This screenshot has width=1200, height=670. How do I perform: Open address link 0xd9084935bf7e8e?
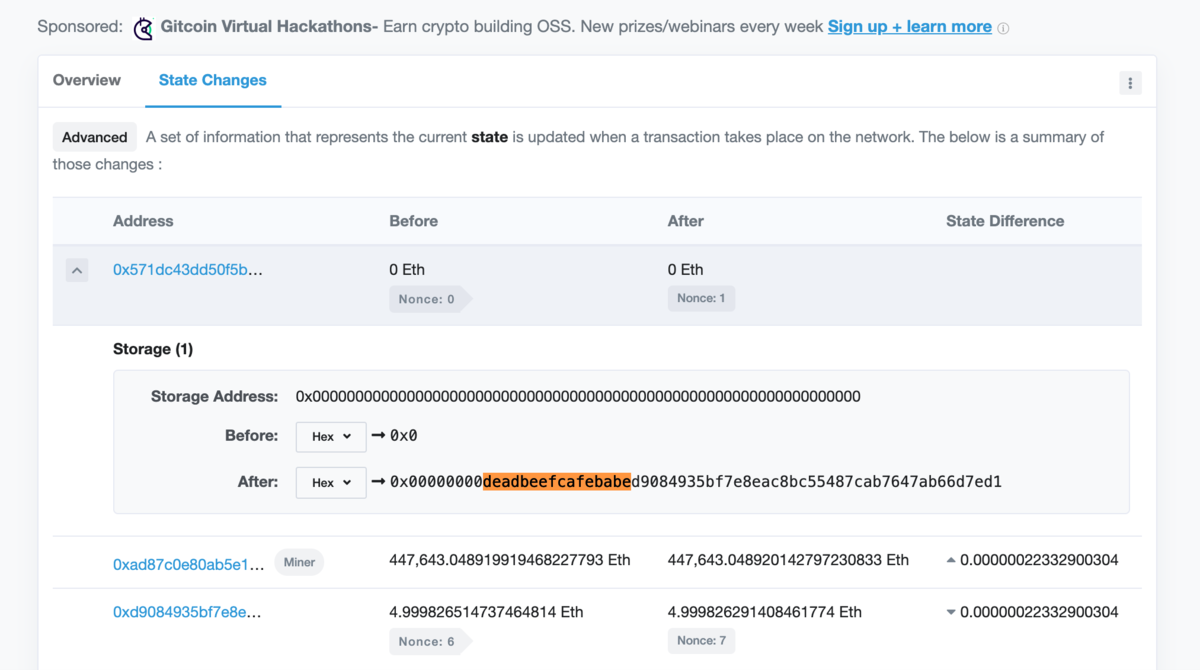pyautogui.click(x=180, y=612)
